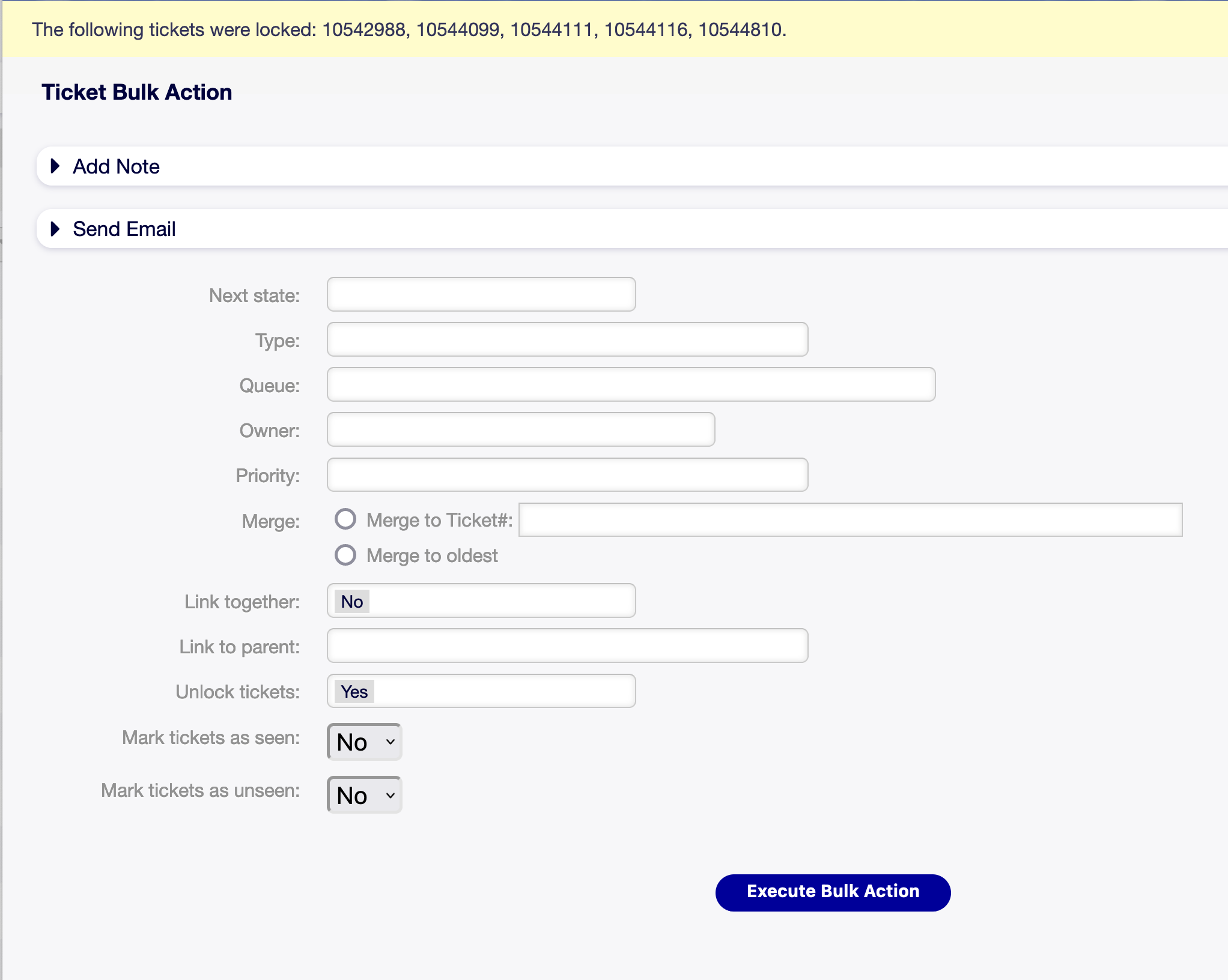Open the Mark tickets as unseen dropdown

point(365,794)
